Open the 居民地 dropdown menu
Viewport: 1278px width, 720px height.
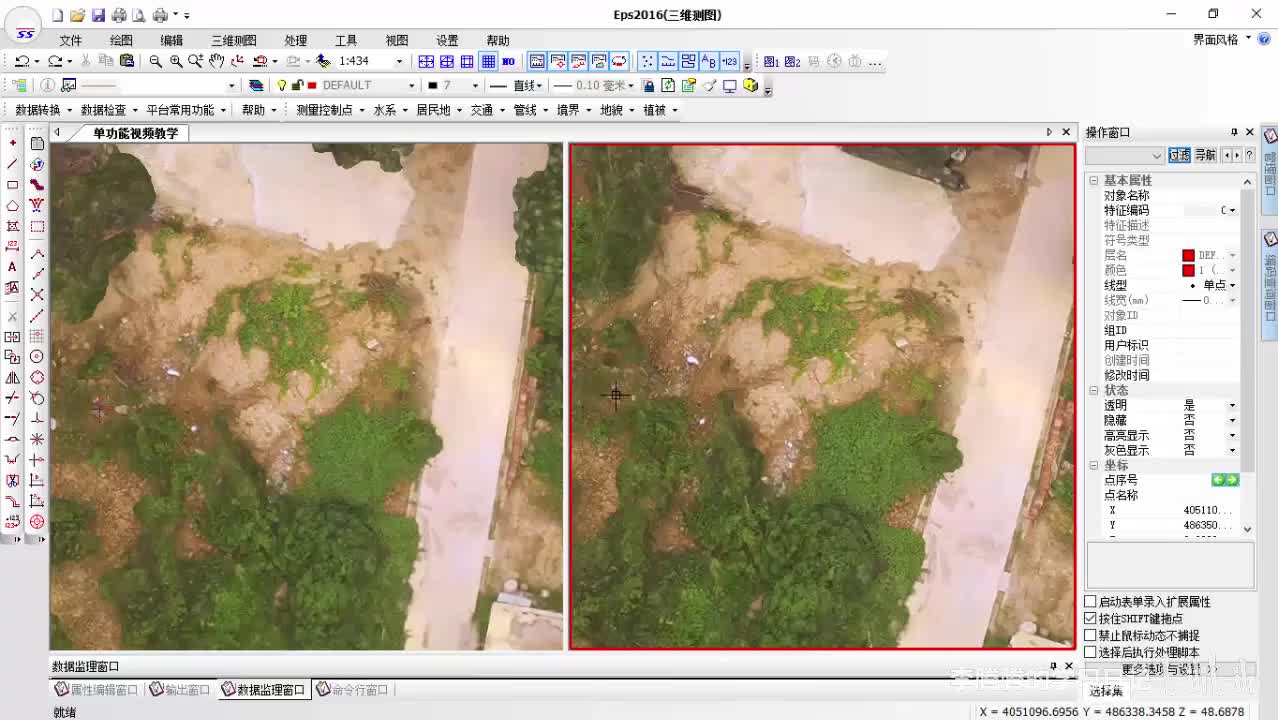pos(439,110)
